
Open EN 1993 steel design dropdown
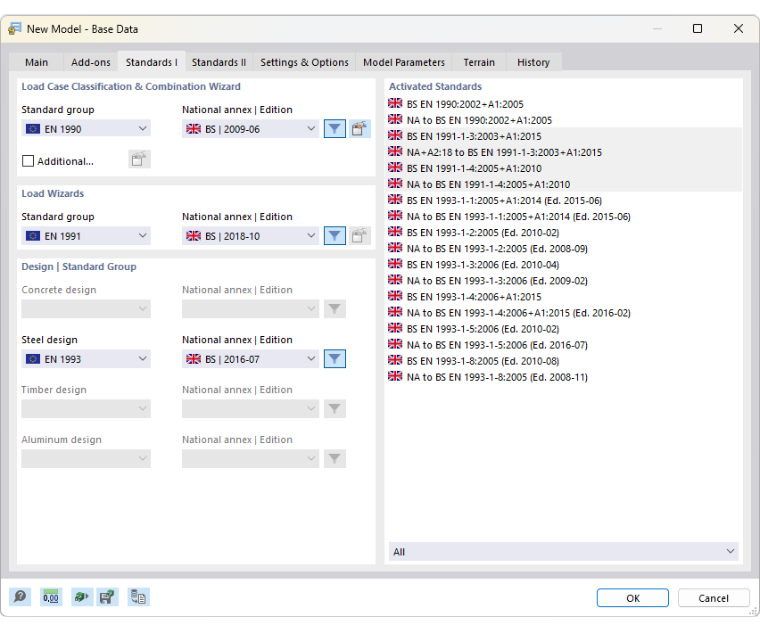pos(86,359)
